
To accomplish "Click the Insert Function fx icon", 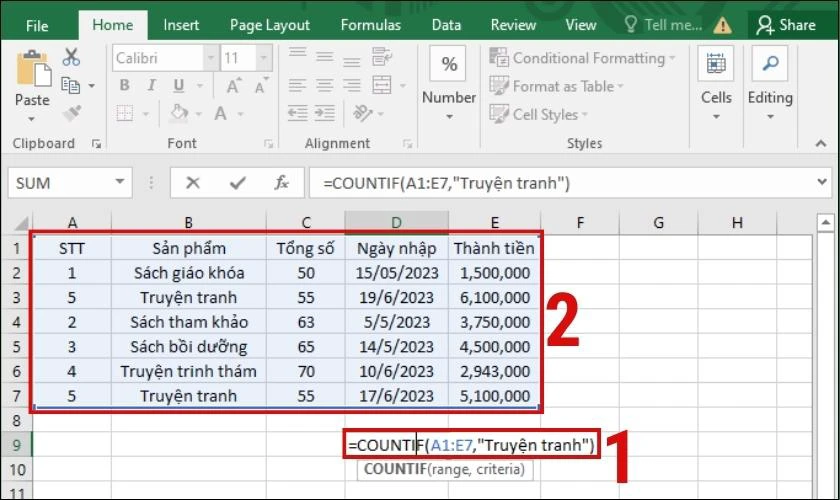I will coord(281,183).
